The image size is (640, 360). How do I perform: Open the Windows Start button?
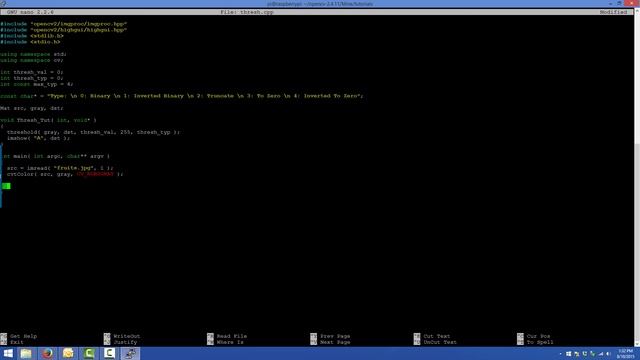point(8,353)
